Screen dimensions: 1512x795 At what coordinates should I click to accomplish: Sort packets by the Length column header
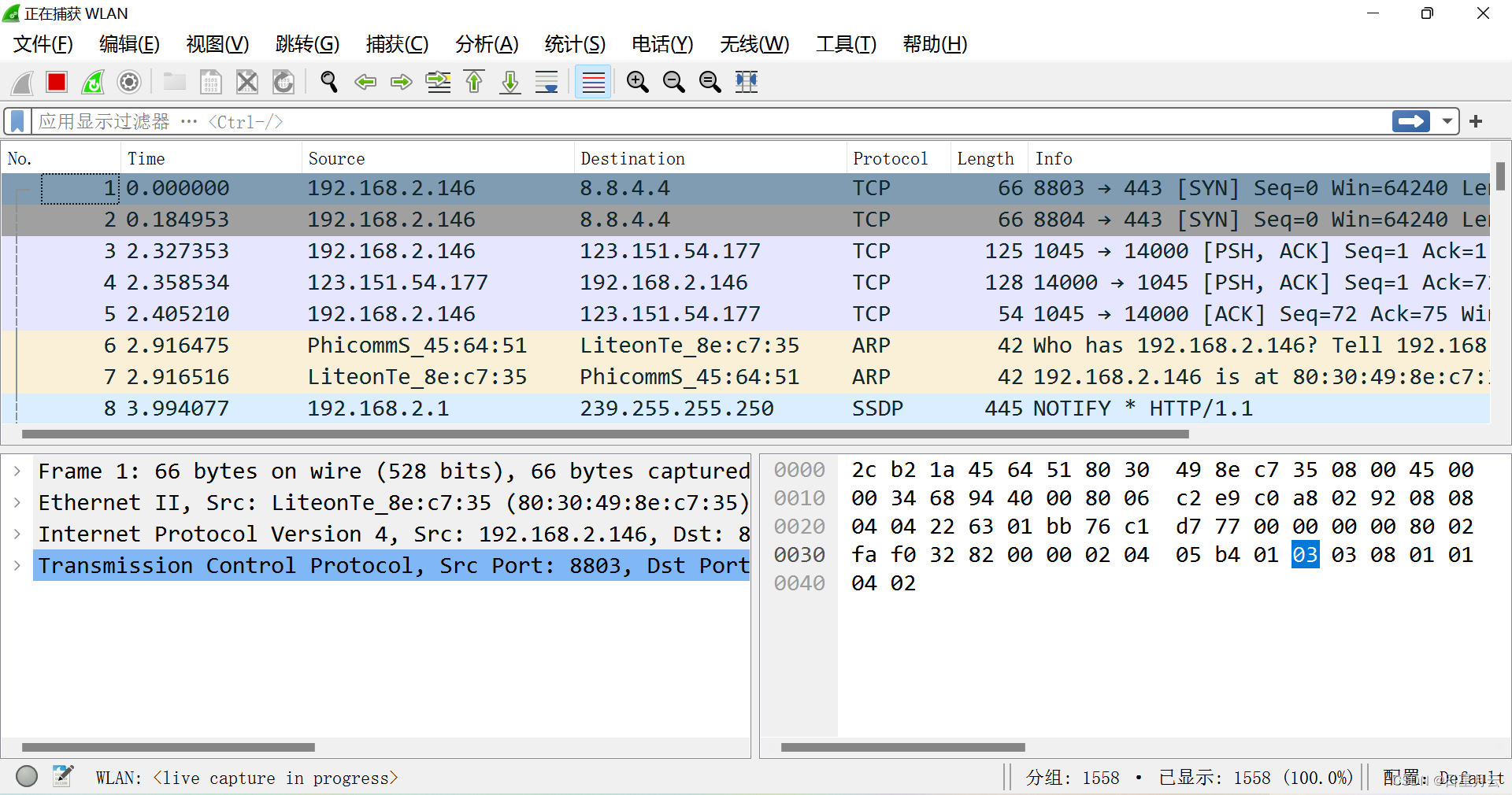989,158
